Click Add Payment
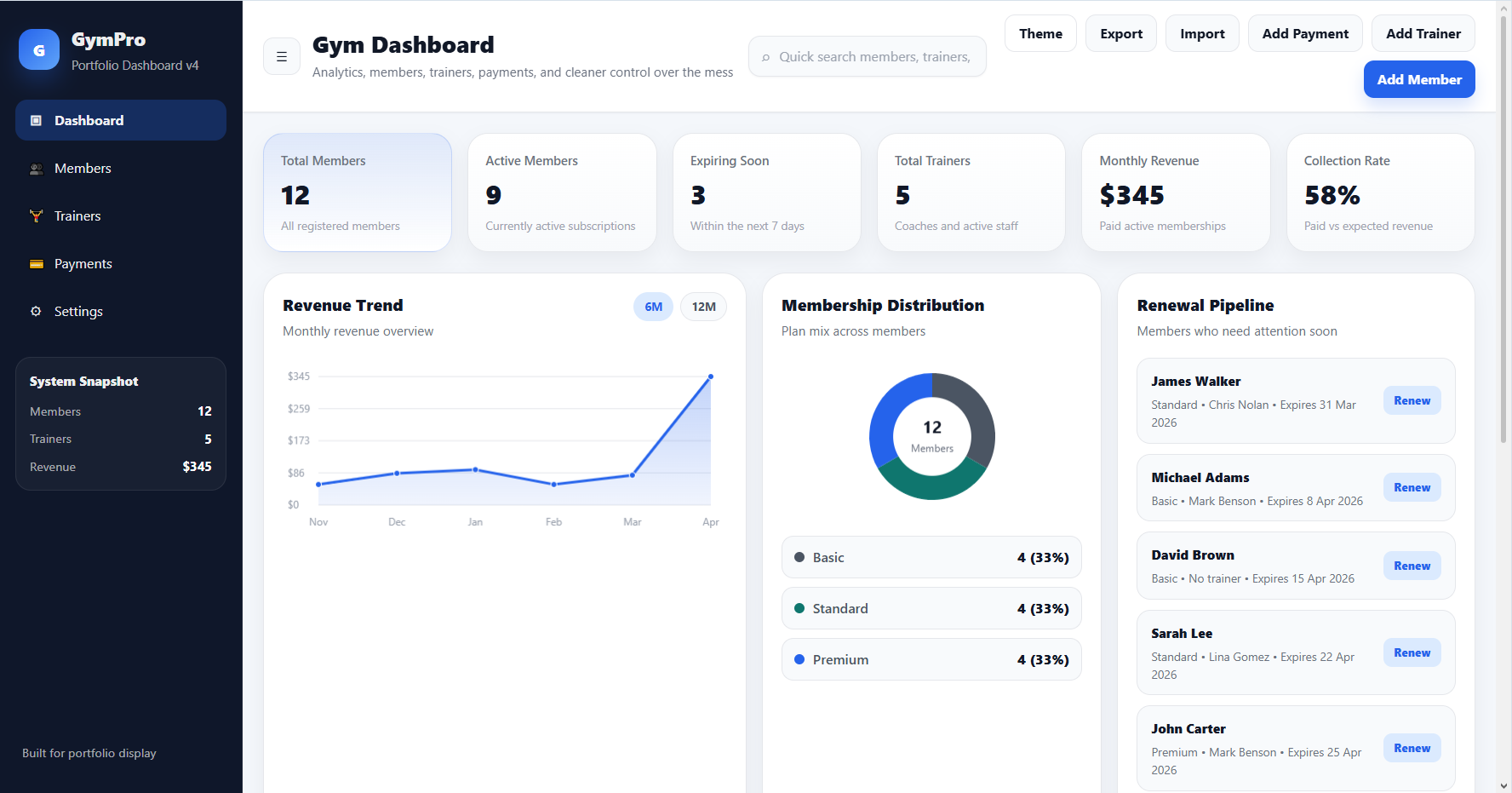 pyautogui.click(x=1305, y=33)
